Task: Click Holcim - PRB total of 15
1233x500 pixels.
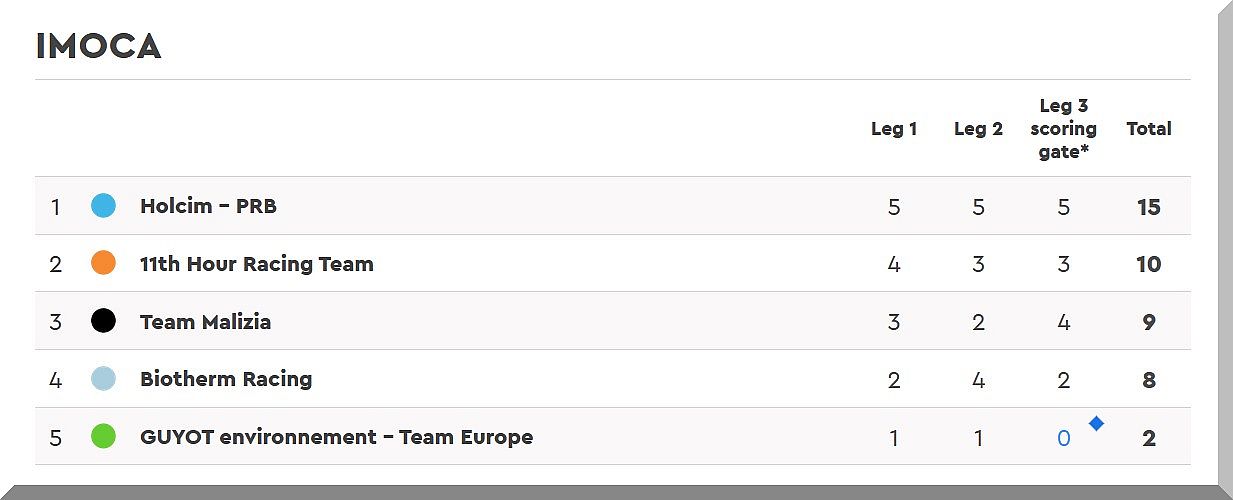Action: 1148,207
